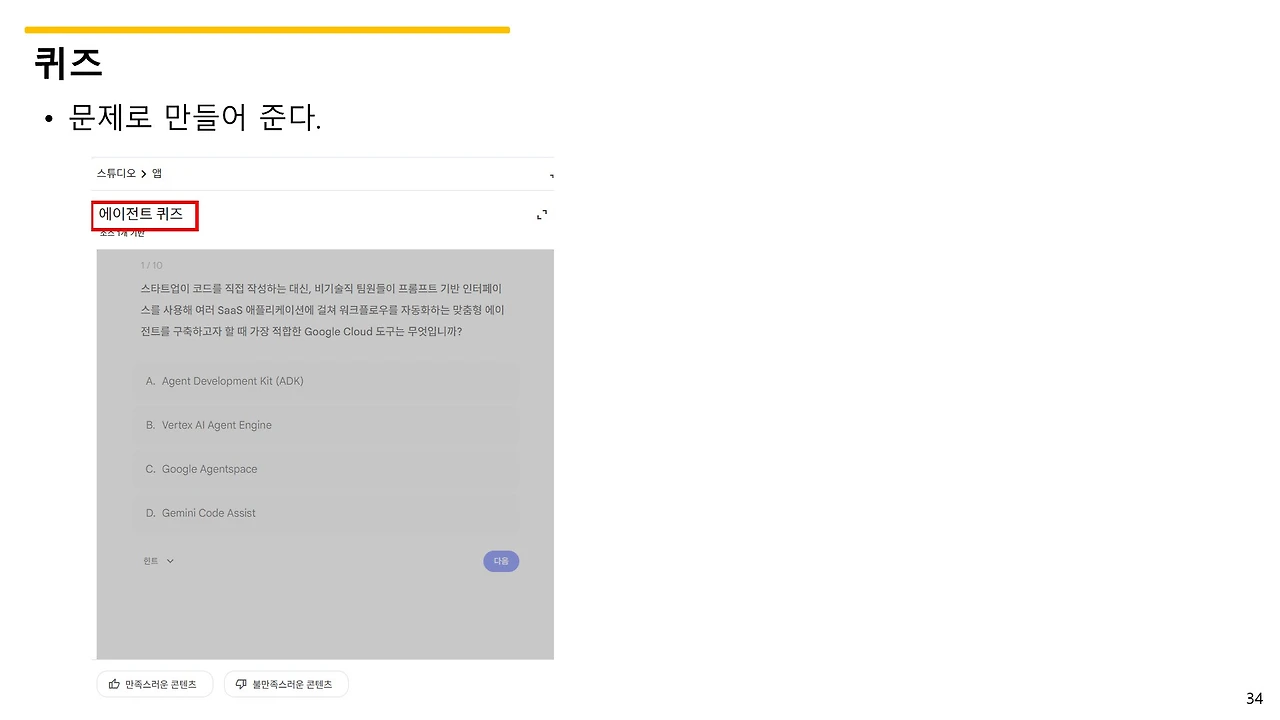Viewport: 1280px width, 720px height.
Task: Click the 만족스러운 콘텐츠 feedback button
Action: coord(154,684)
